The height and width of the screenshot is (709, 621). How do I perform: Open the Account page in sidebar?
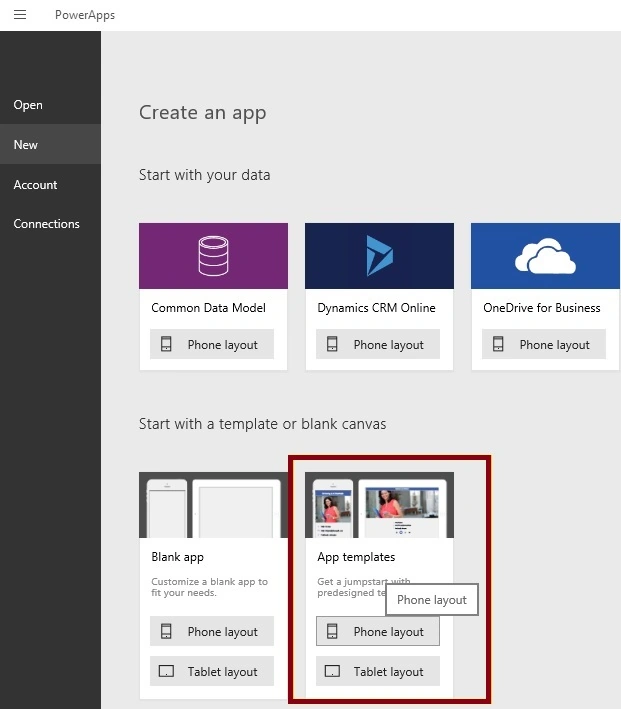[50, 184]
